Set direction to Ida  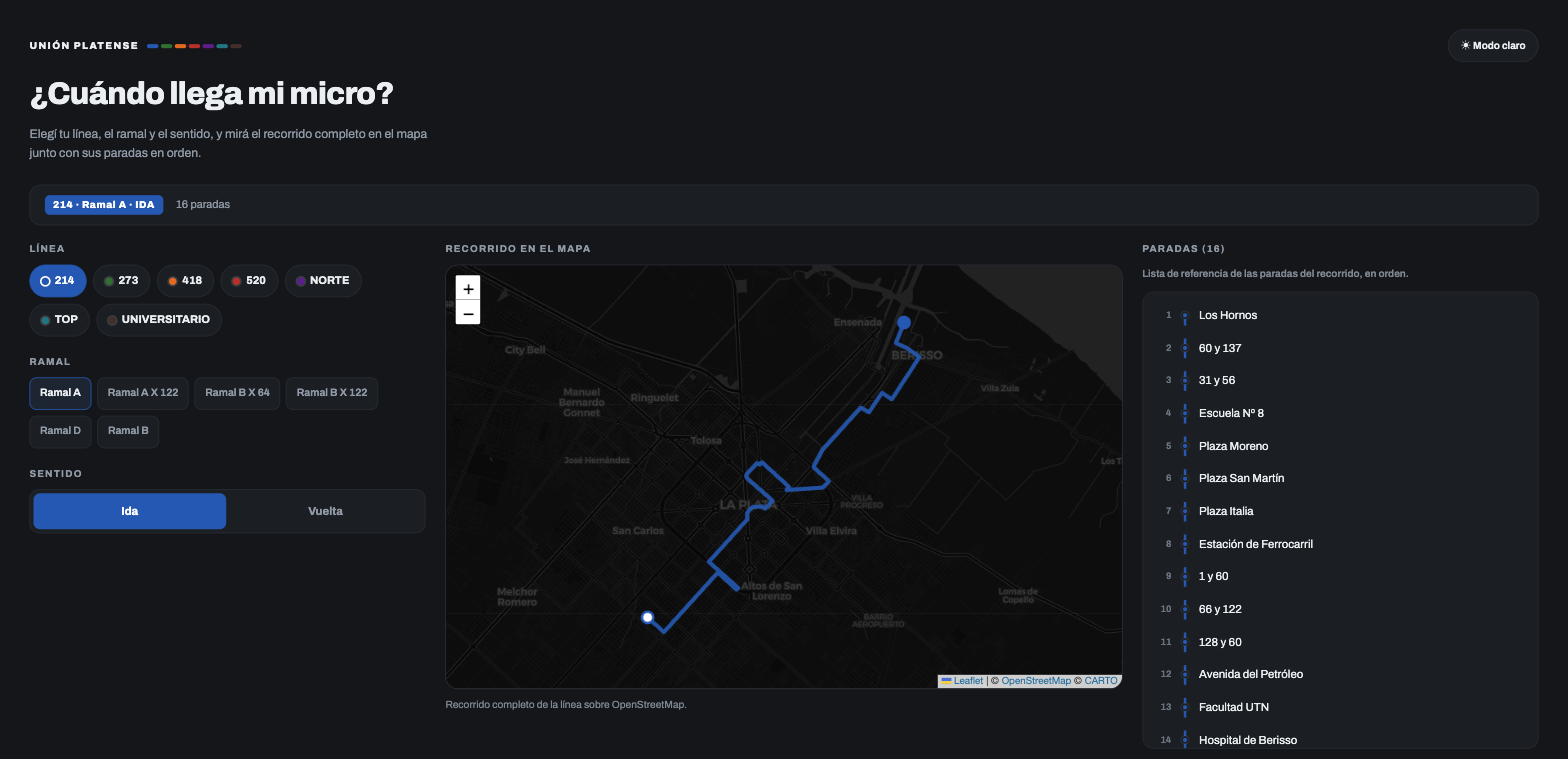point(130,511)
